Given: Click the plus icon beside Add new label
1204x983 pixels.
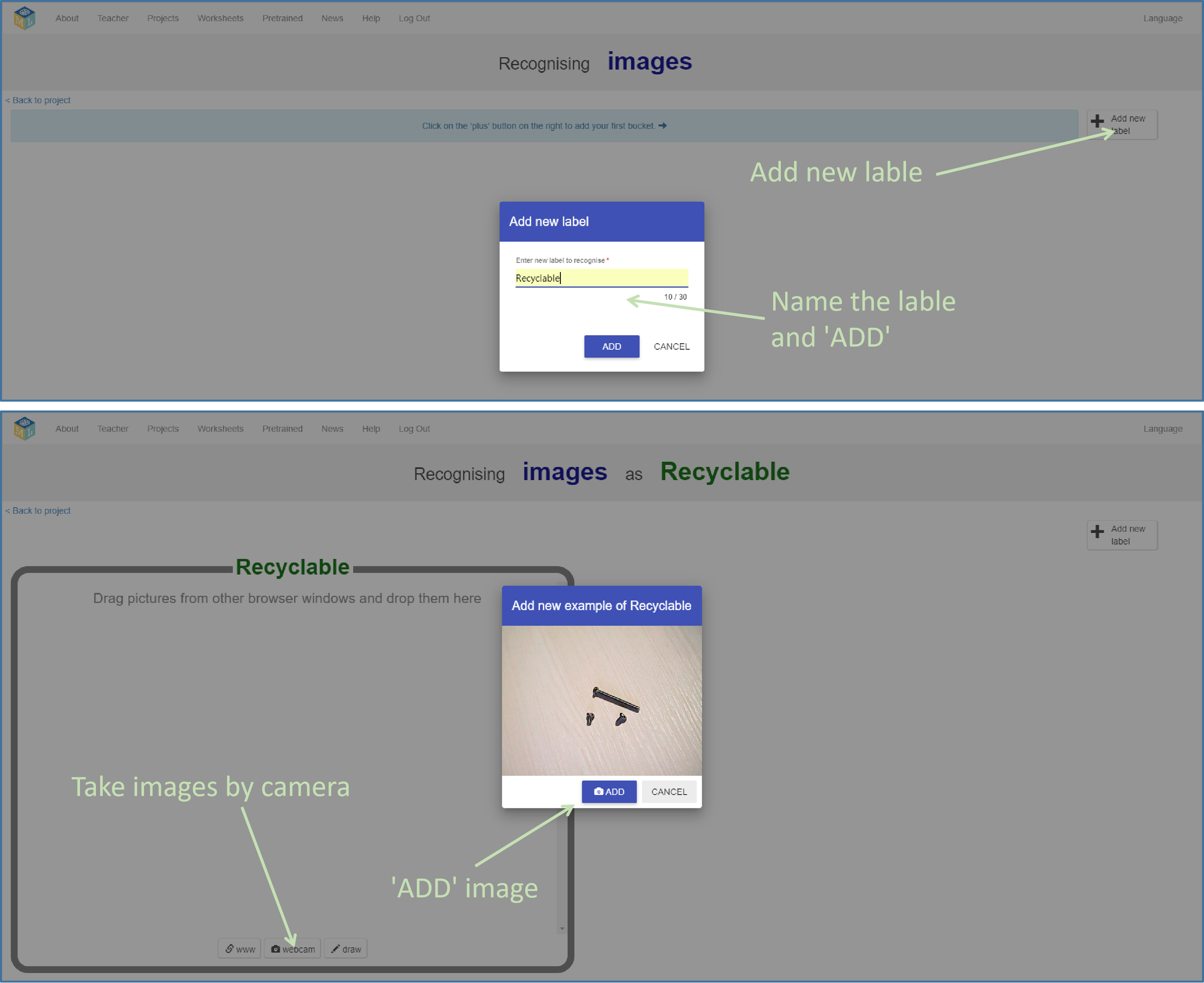Looking at the screenshot, I should point(1097,120).
